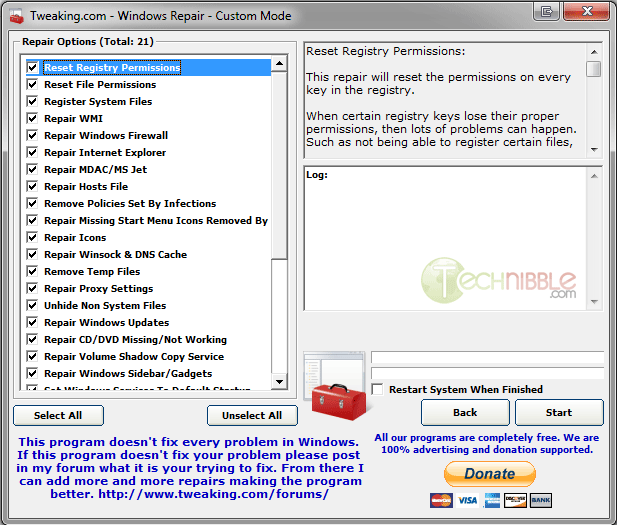Go Back to previous step

click(465, 412)
